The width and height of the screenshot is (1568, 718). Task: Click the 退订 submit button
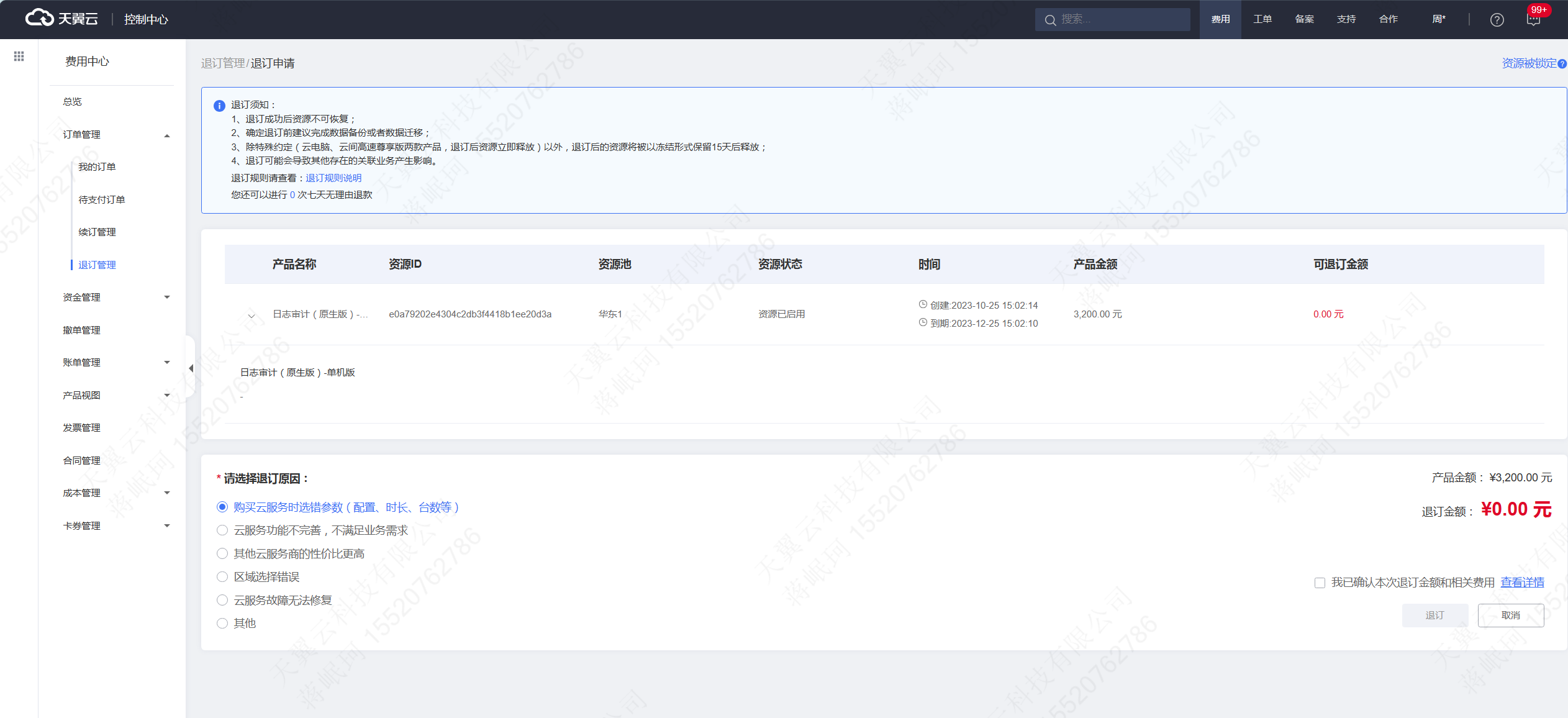click(1434, 615)
